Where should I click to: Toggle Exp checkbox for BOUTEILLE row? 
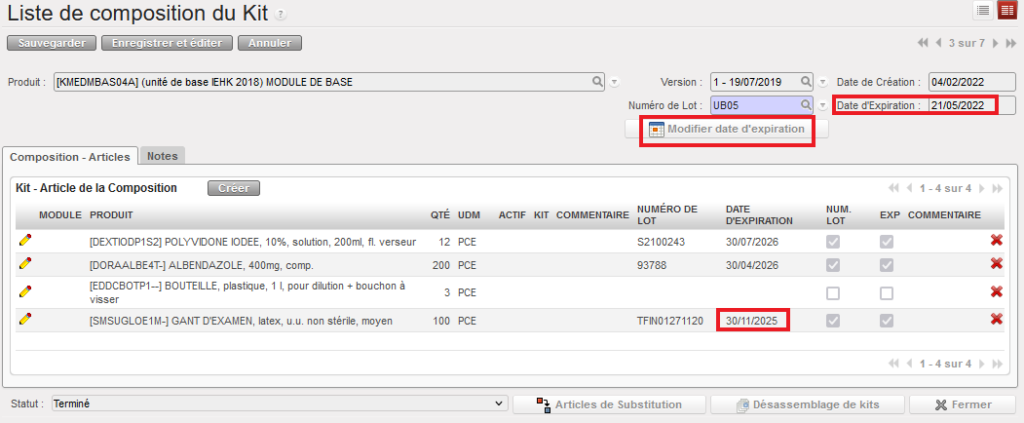click(886, 293)
